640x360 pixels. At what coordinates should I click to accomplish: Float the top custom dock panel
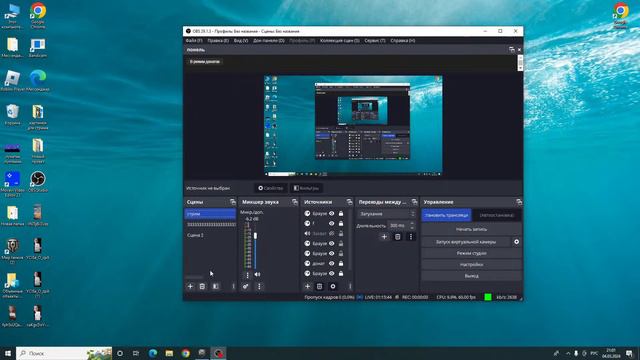(512, 49)
